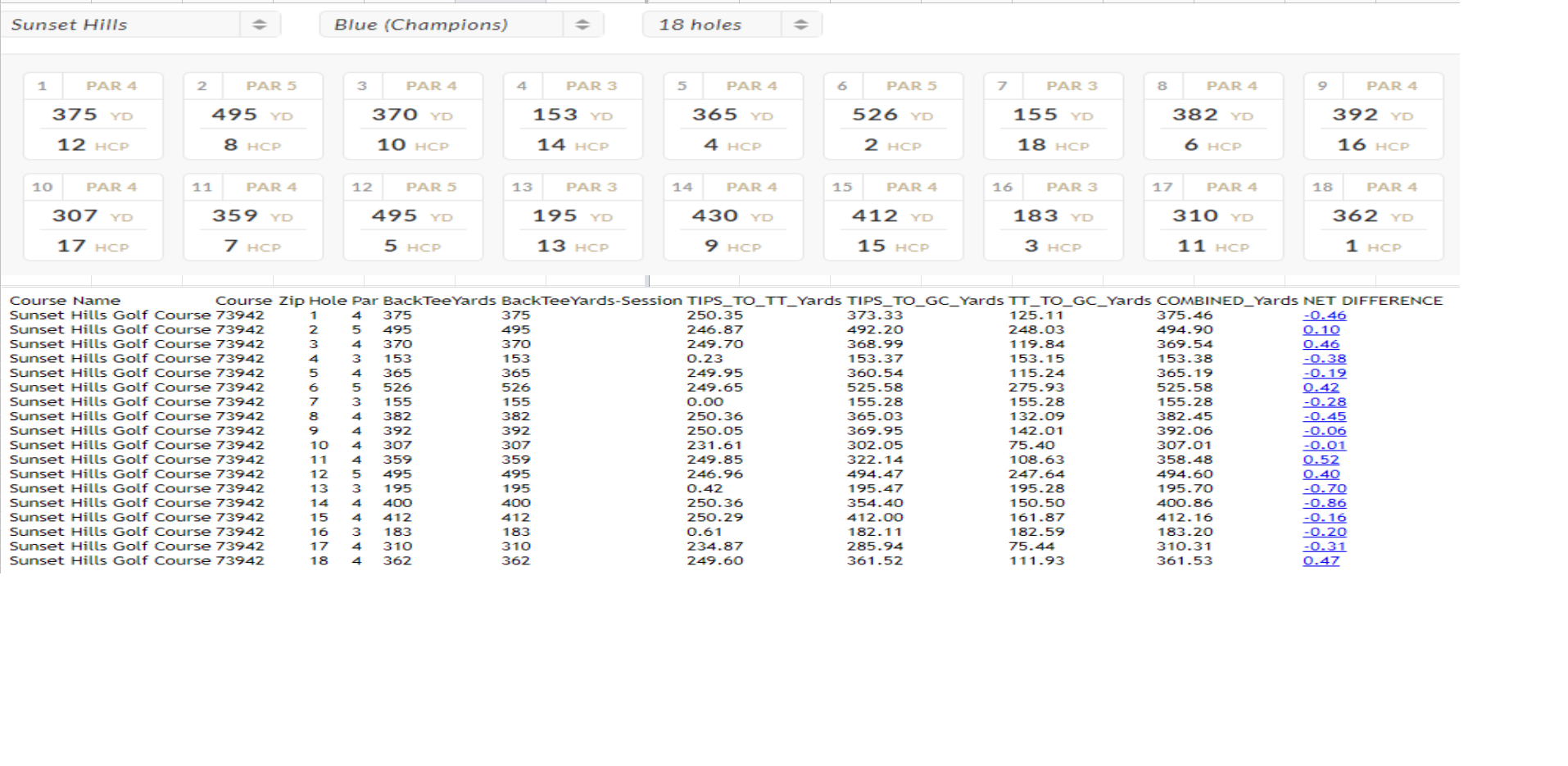Select hole 5 card with 365 yards
The height and width of the screenshot is (766, 1568).
pyautogui.click(x=733, y=116)
